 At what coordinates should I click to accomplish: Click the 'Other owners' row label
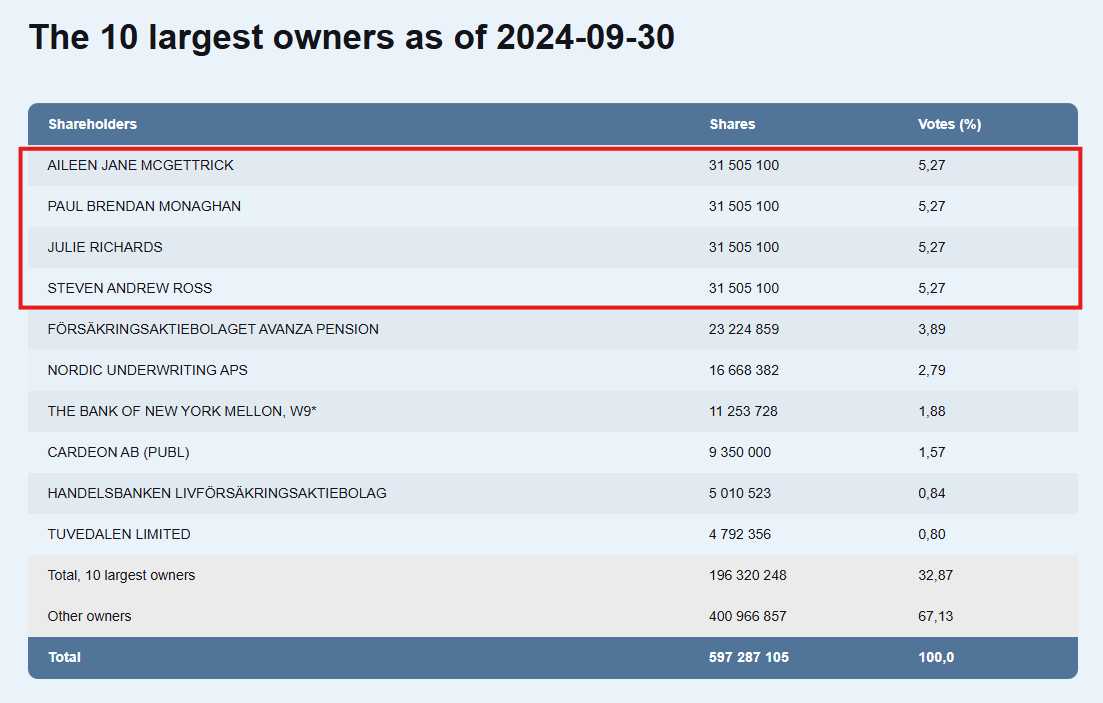click(x=89, y=616)
